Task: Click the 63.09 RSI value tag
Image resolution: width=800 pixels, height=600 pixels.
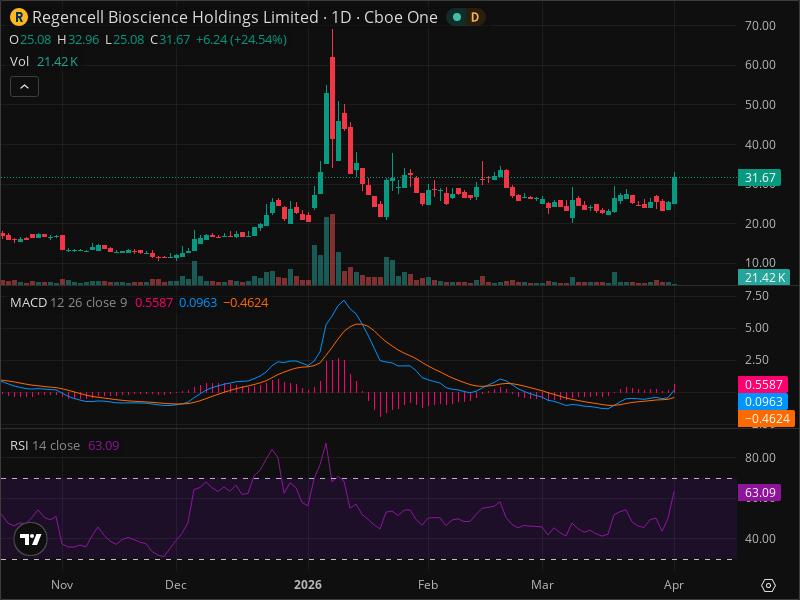Action: pyautogui.click(x=759, y=492)
